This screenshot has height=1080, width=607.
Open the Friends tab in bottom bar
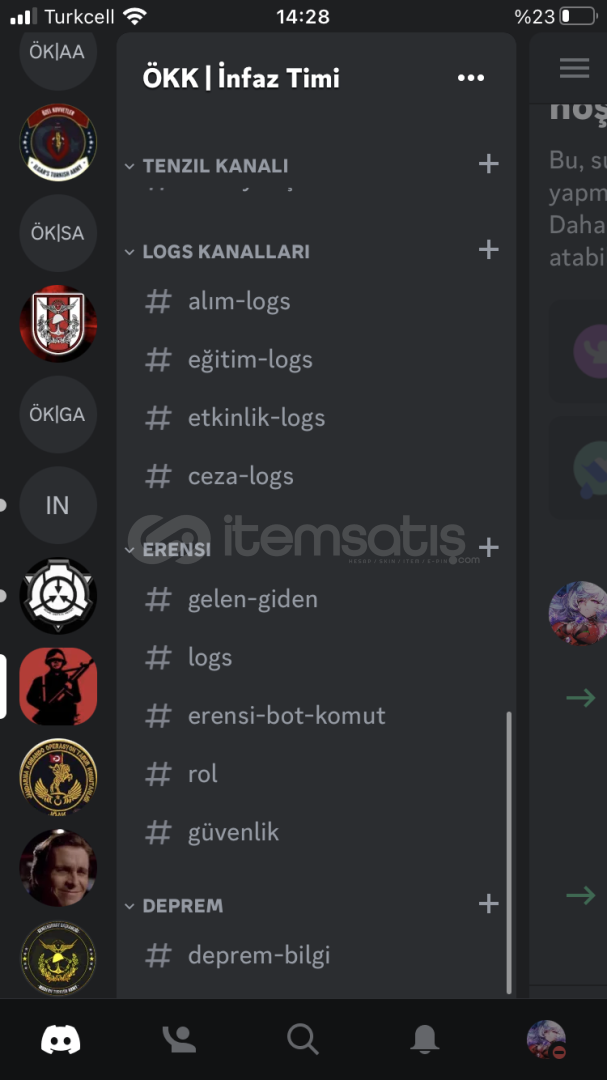(x=179, y=1039)
